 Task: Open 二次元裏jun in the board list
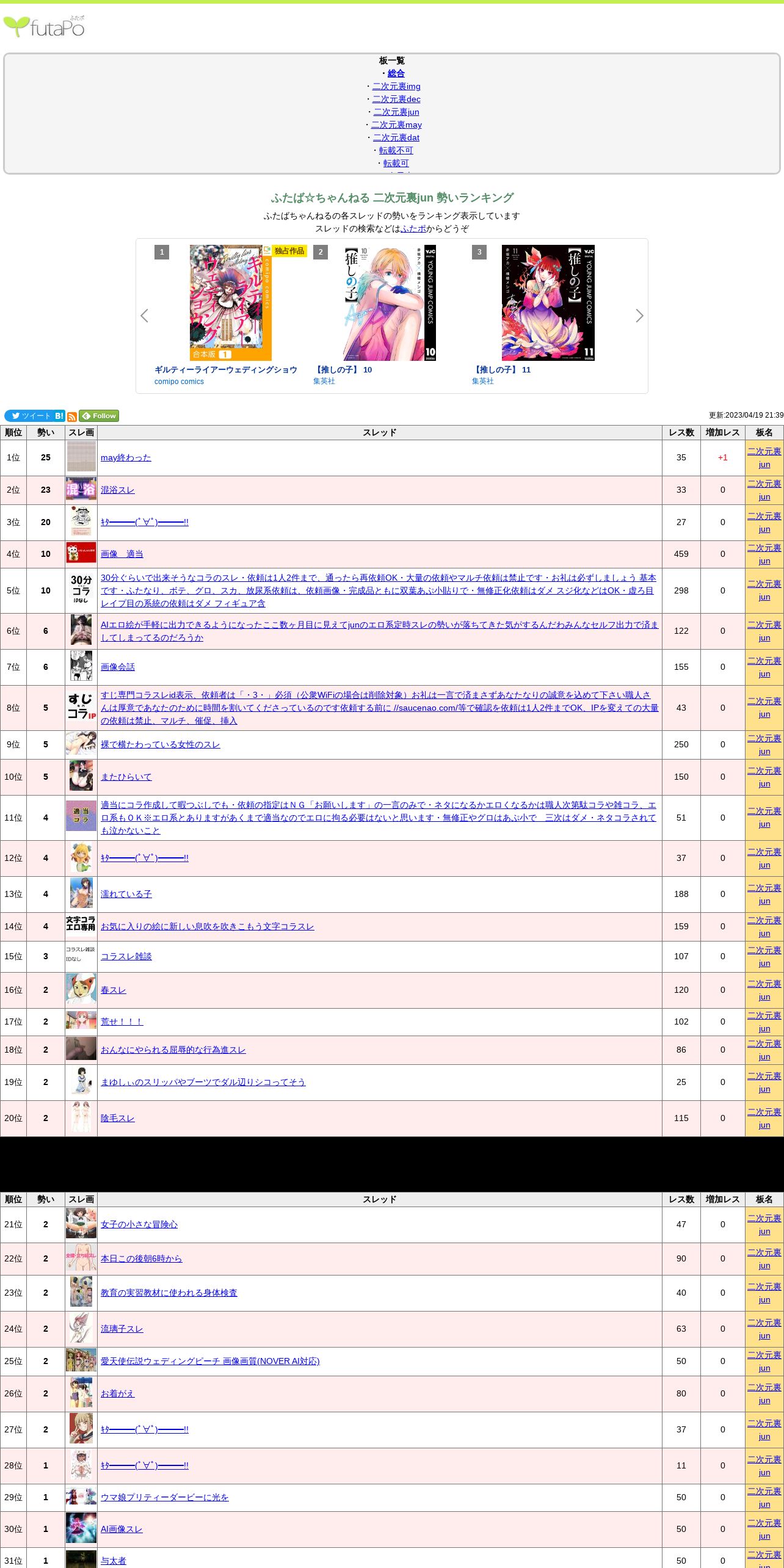[x=396, y=112]
